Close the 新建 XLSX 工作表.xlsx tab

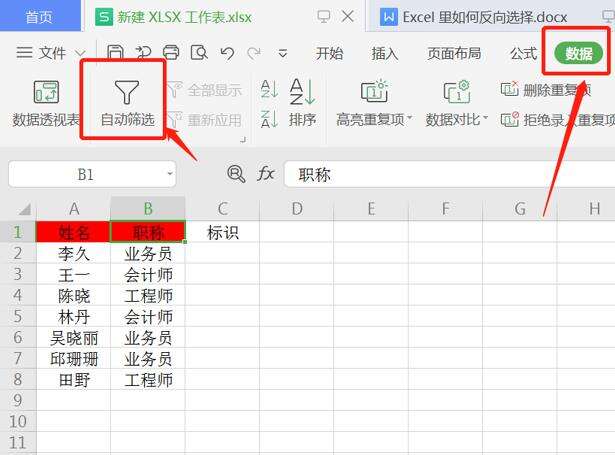[348, 16]
